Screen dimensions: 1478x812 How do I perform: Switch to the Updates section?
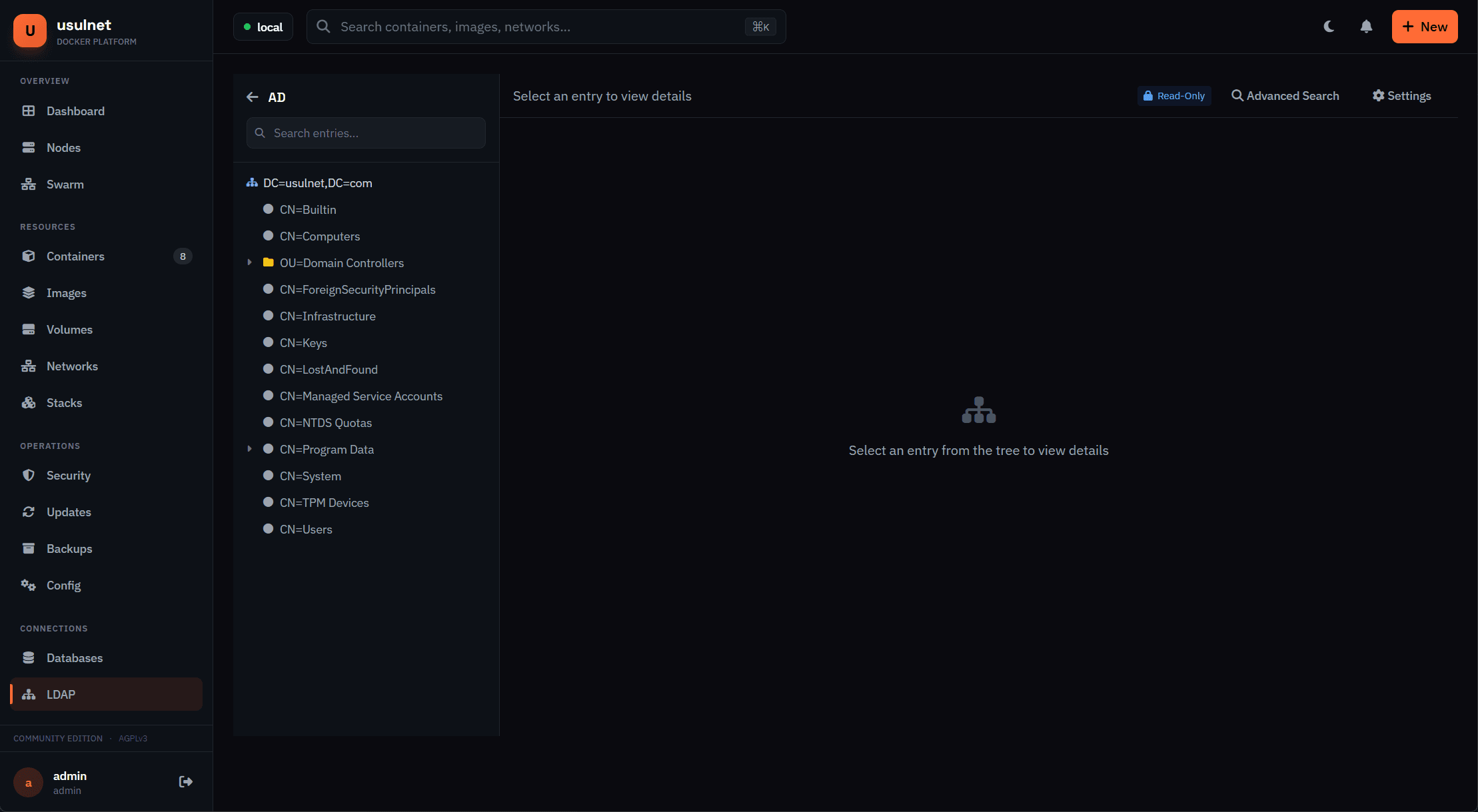click(x=69, y=512)
